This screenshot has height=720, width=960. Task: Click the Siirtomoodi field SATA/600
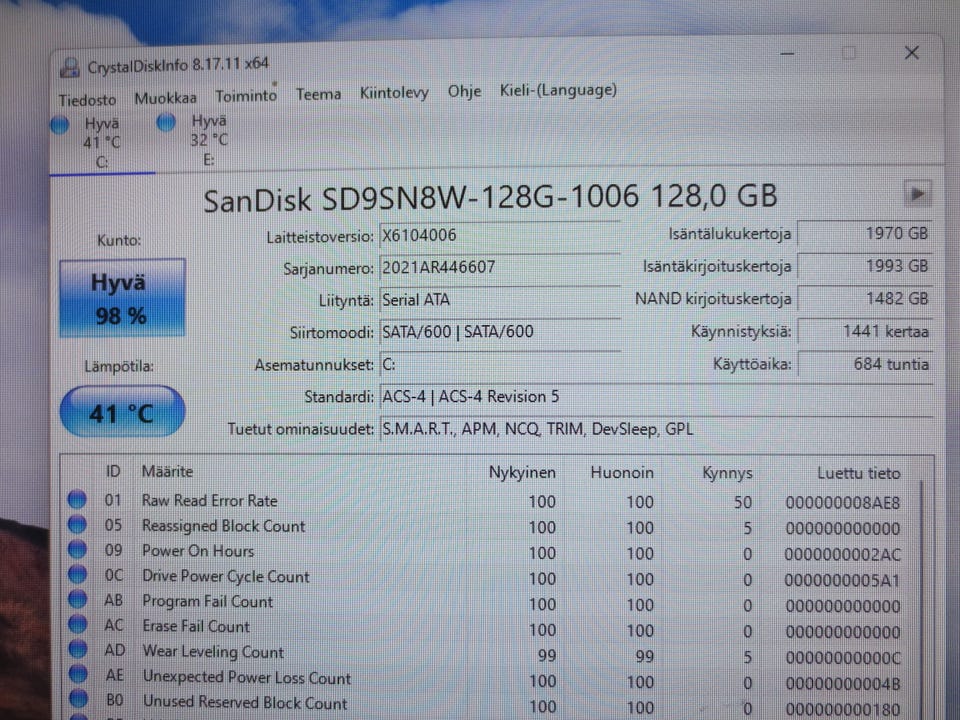point(500,332)
